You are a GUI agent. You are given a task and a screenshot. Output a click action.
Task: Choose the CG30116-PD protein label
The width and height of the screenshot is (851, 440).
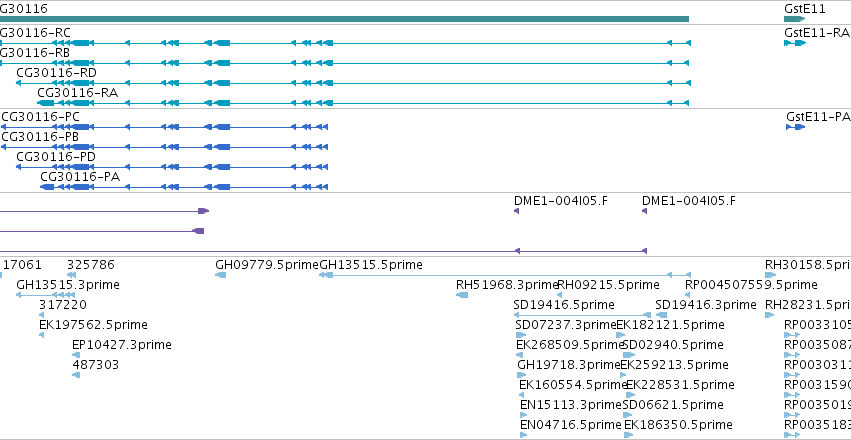pos(57,157)
